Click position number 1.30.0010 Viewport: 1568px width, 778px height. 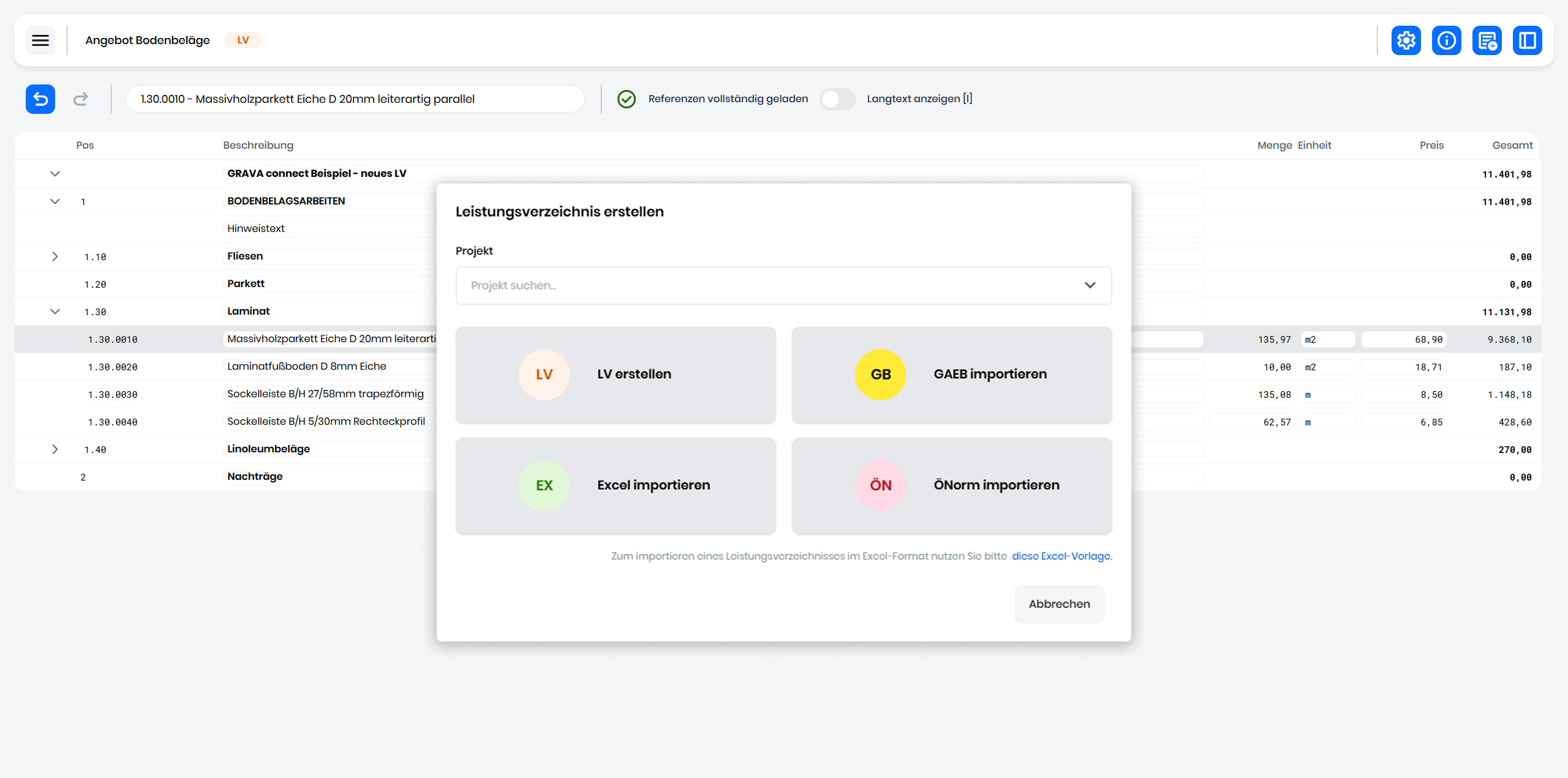tap(113, 339)
